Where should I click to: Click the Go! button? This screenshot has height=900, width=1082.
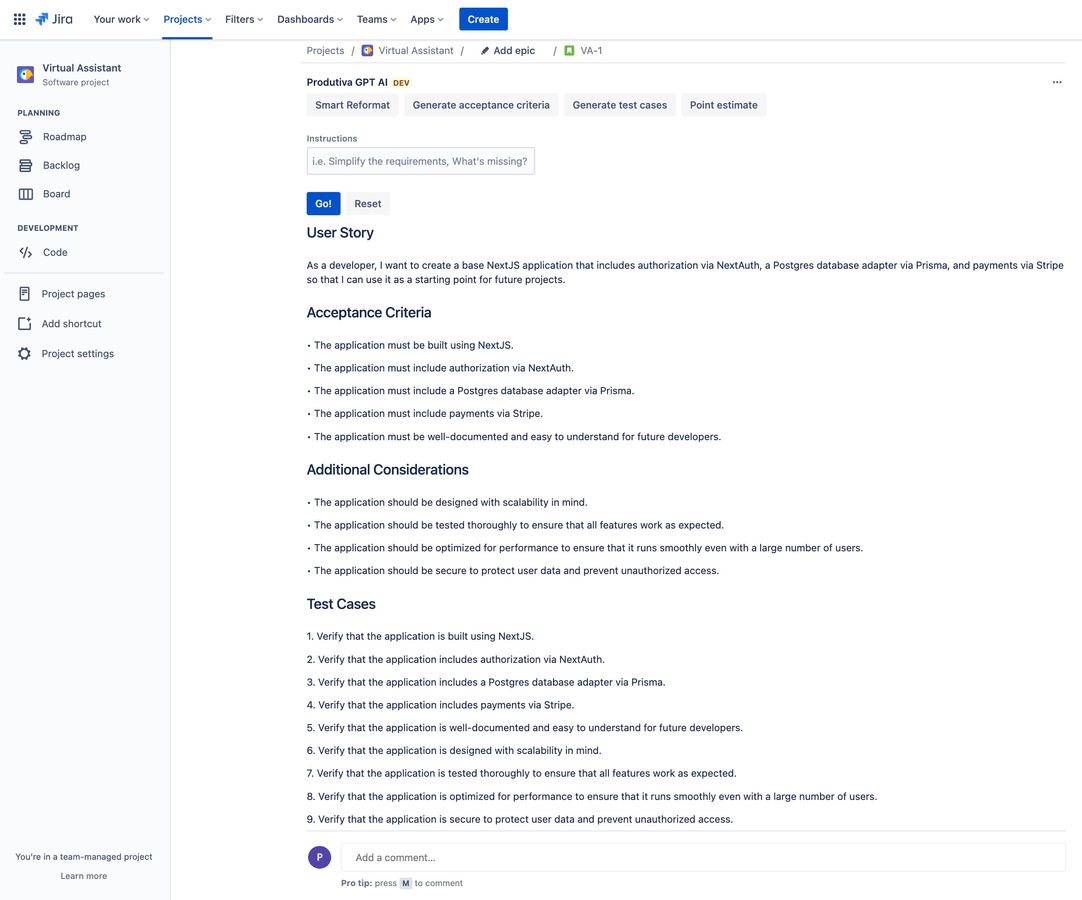pos(323,204)
